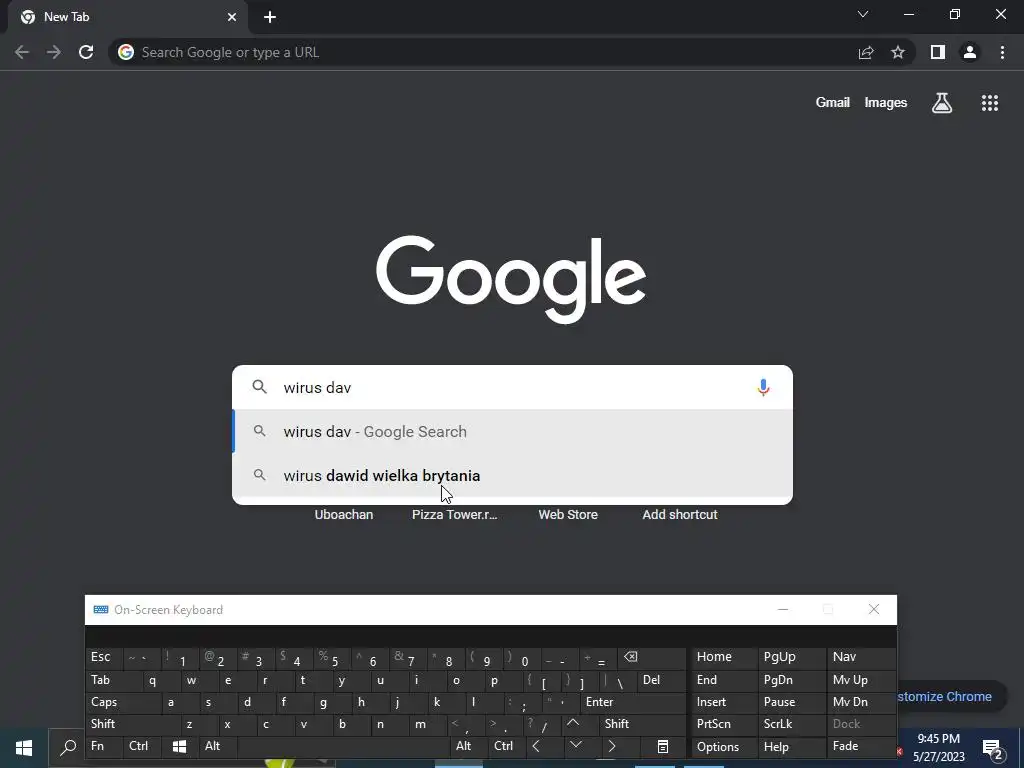Toggle the left Shift key on the keyboard
Image resolution: width=1024 pixels, height=768 pixels.
click(132, 724)
